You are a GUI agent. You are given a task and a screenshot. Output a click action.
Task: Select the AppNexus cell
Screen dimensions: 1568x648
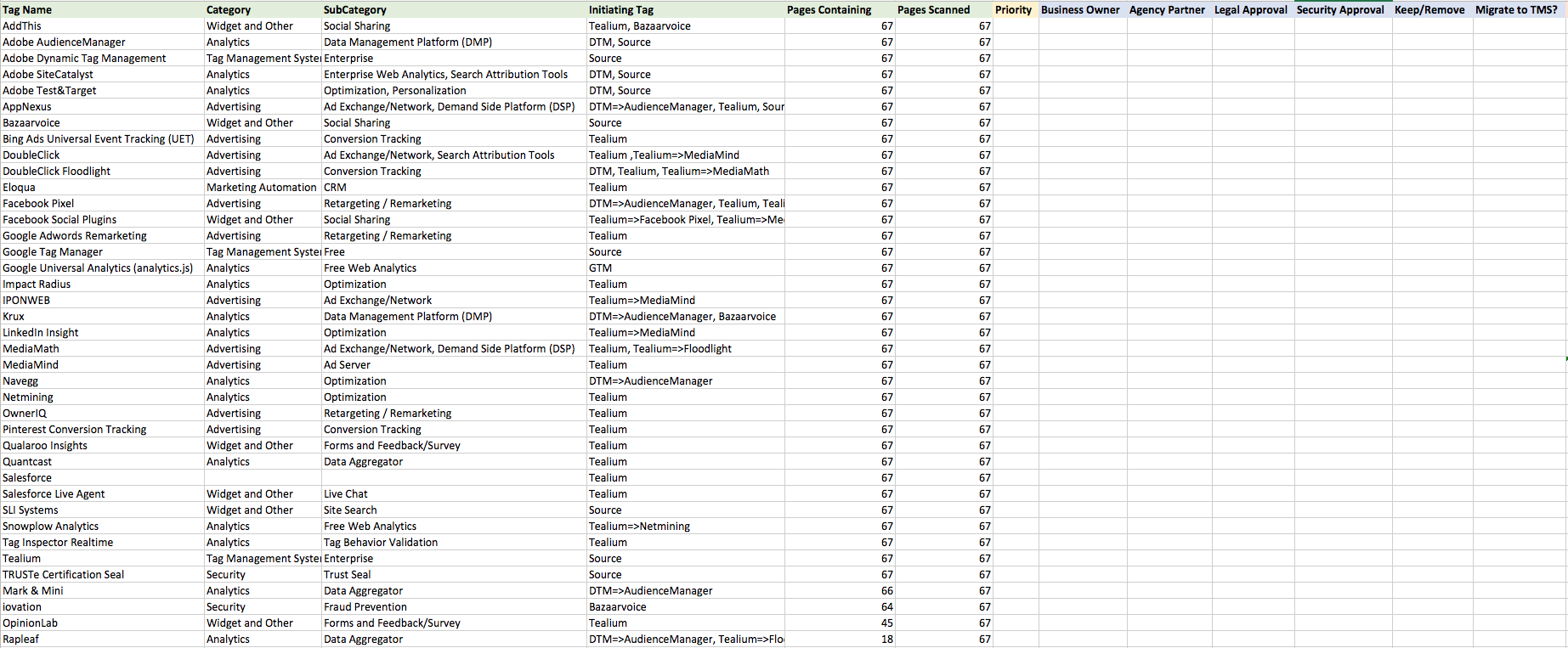click(x=102, y=106)
